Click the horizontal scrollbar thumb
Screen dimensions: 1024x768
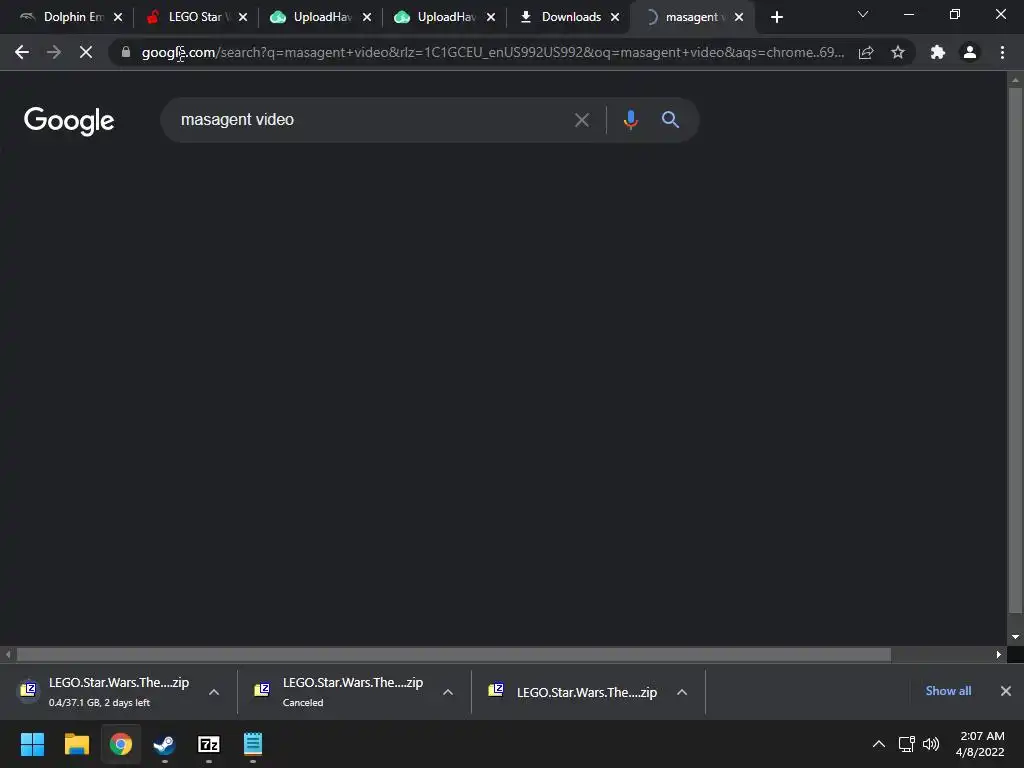click(454, 654)
